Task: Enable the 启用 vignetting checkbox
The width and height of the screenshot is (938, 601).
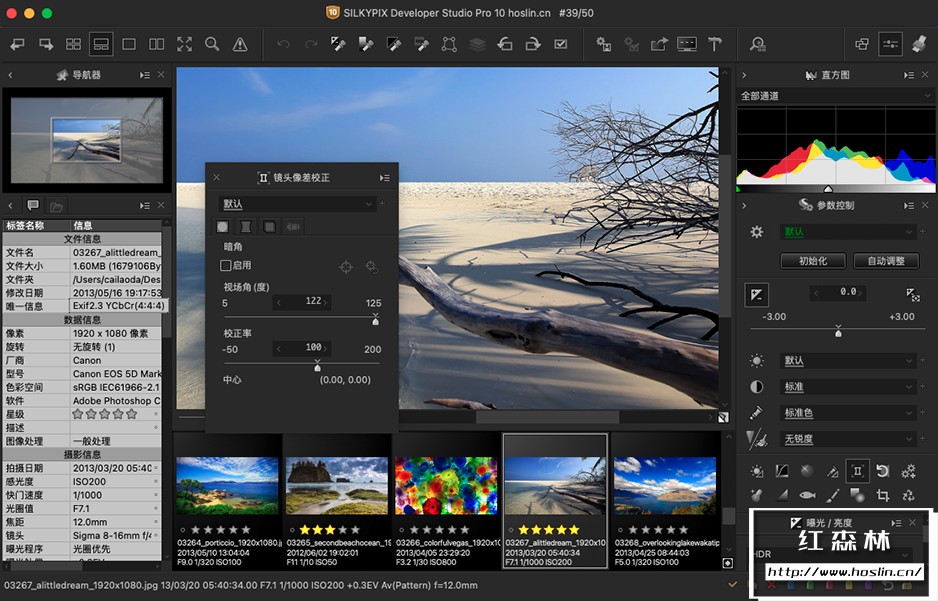Action: pyautogui.click(x=226, y=266)
